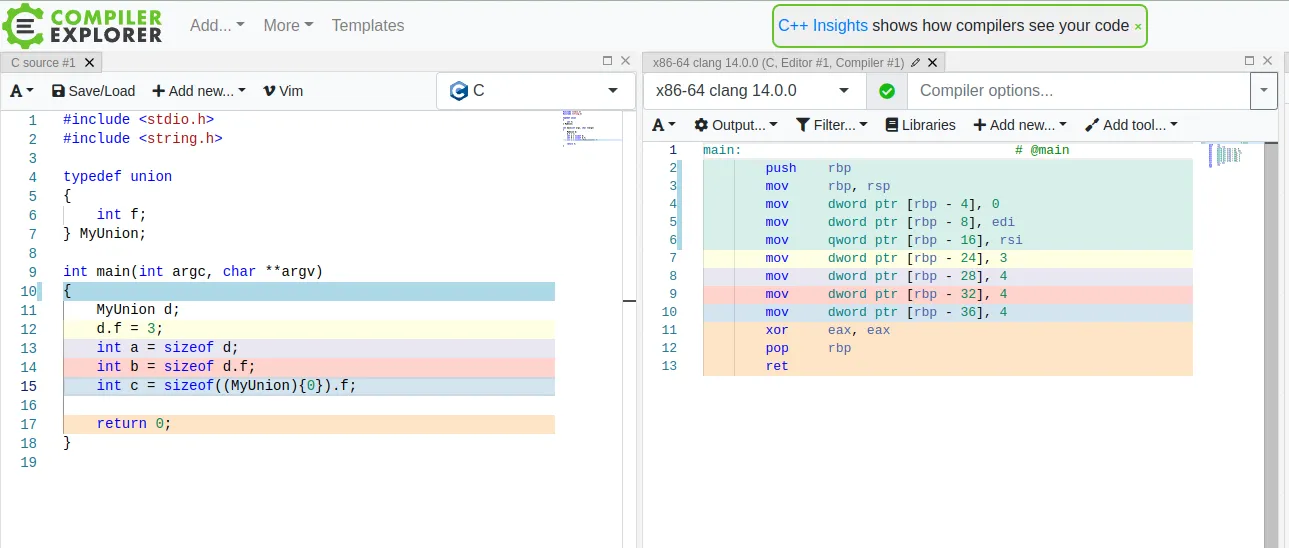Click source line 'int a = sizeof d;'
The image size is (1289, 548).
tap(167, 348)
